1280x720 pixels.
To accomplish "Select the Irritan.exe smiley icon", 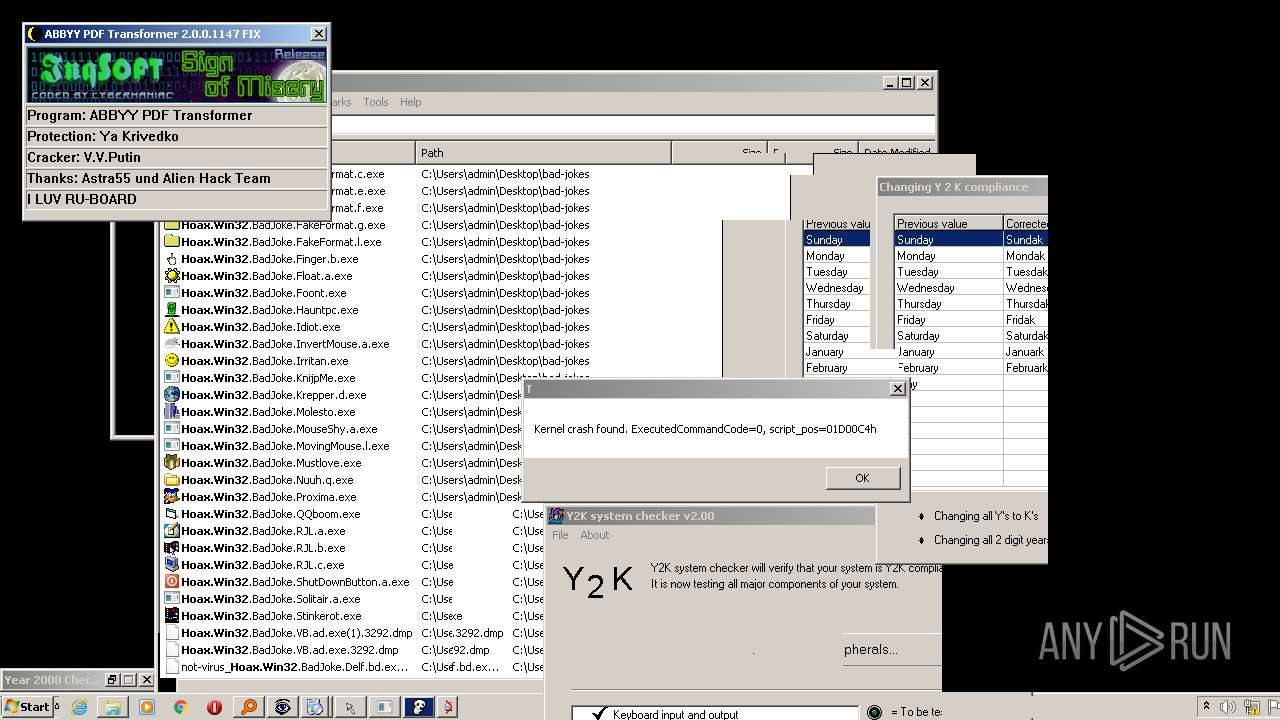I will tap(172, 361).
